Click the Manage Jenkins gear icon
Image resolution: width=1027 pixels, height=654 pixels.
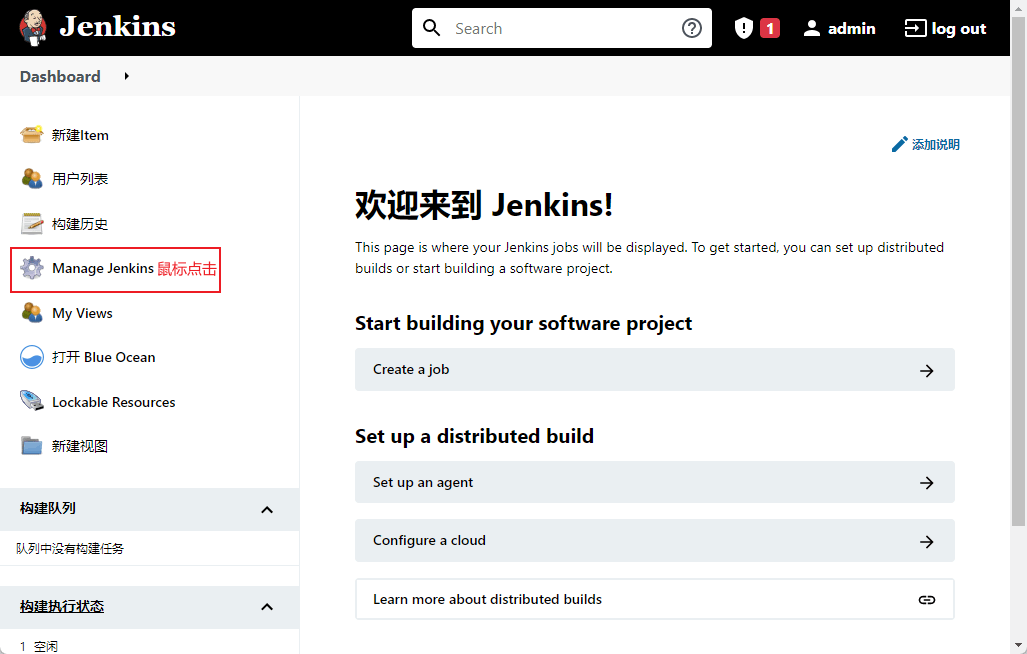click(x=31, y=268)
